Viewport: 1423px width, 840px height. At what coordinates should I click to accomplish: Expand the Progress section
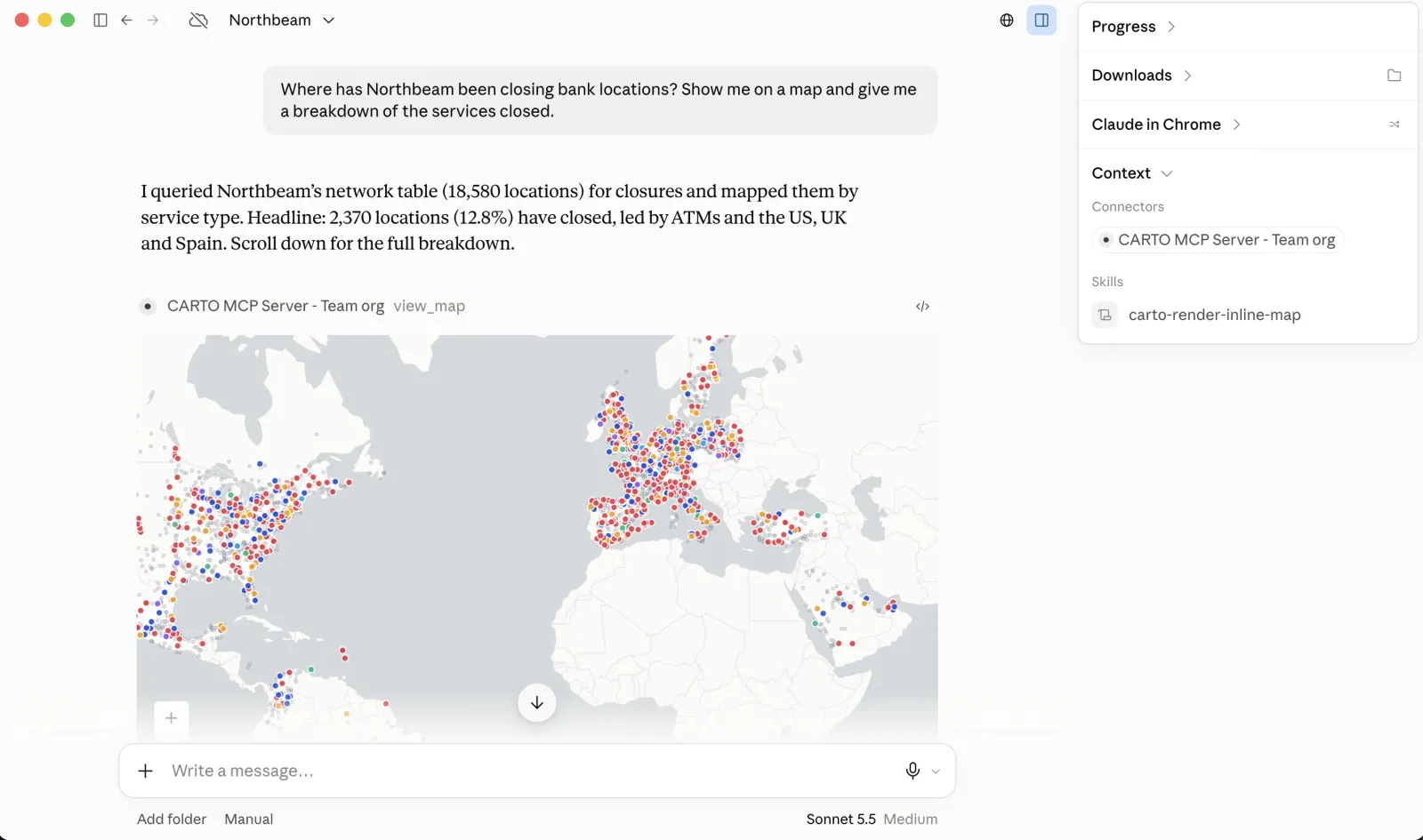click(1134, 27)
